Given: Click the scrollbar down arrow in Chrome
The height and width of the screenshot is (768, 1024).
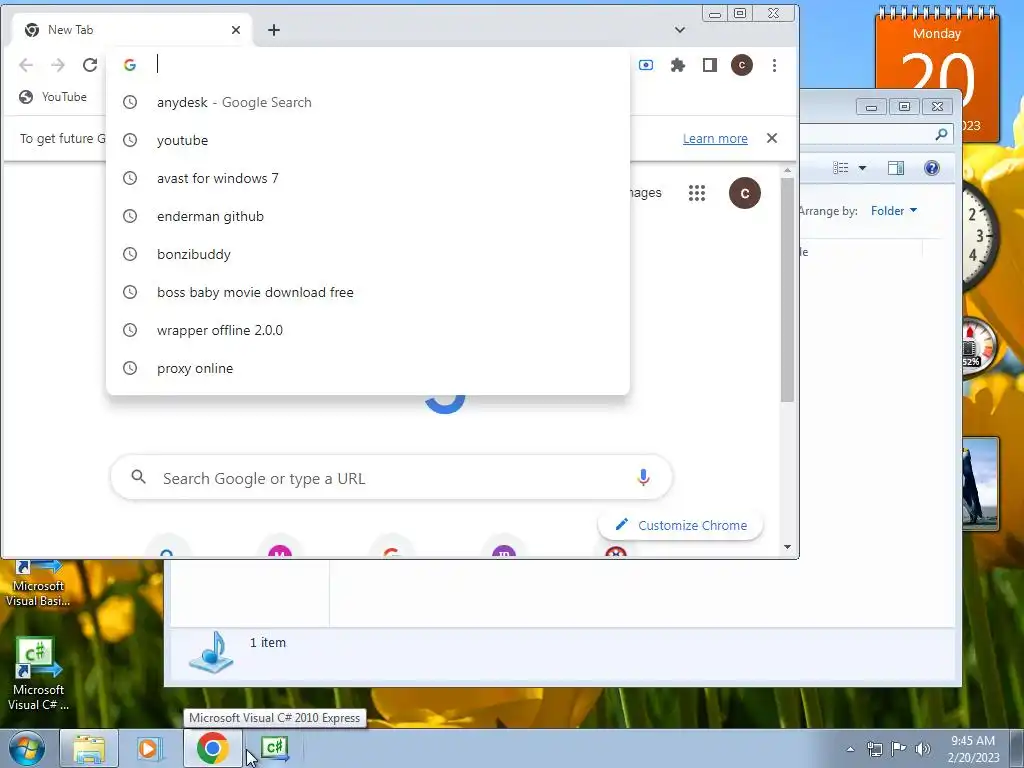Looking at the screenshot, I should click(787, 547).
